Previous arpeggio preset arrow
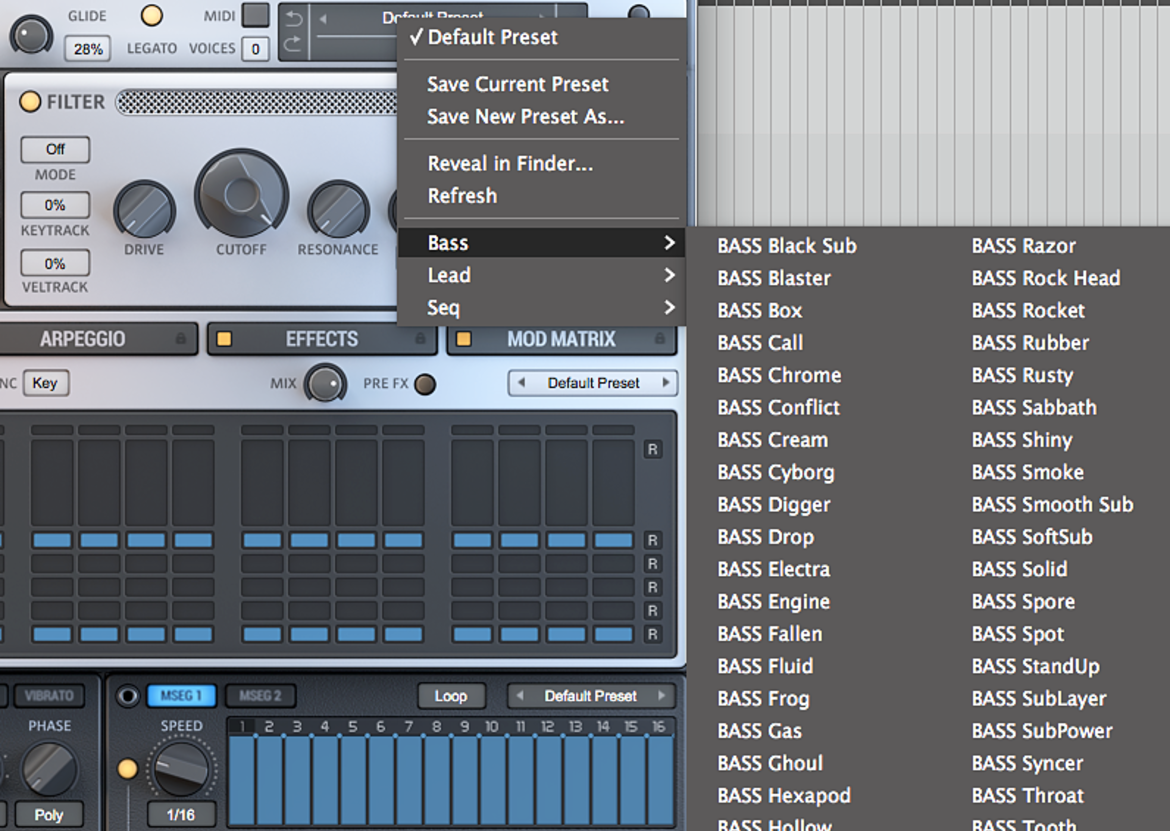 point(522,383)
